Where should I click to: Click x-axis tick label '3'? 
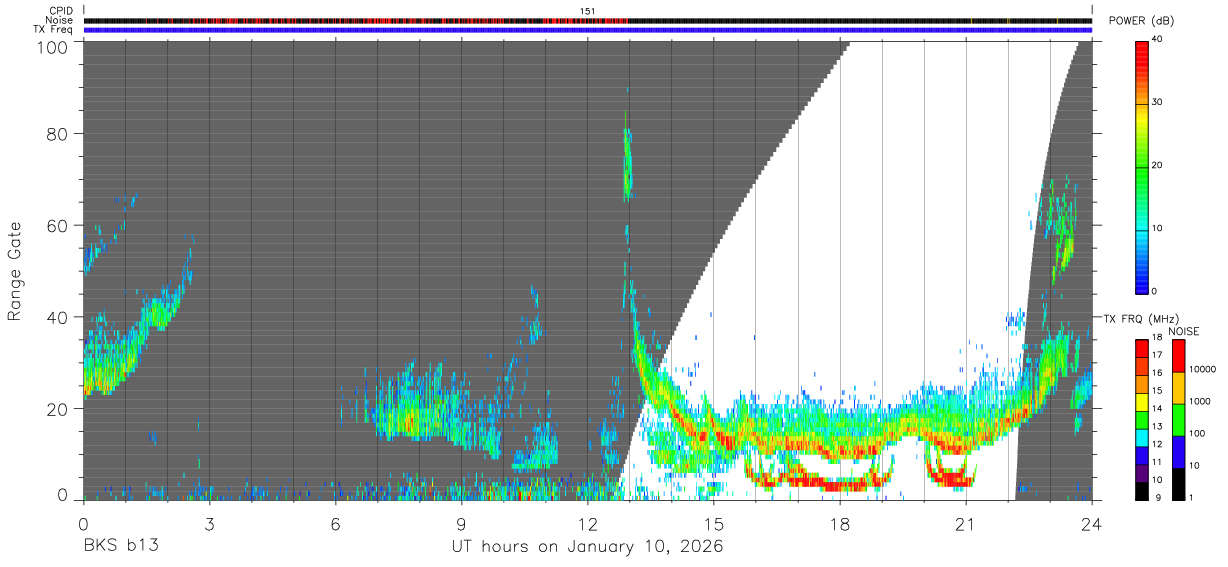[208, 523]
